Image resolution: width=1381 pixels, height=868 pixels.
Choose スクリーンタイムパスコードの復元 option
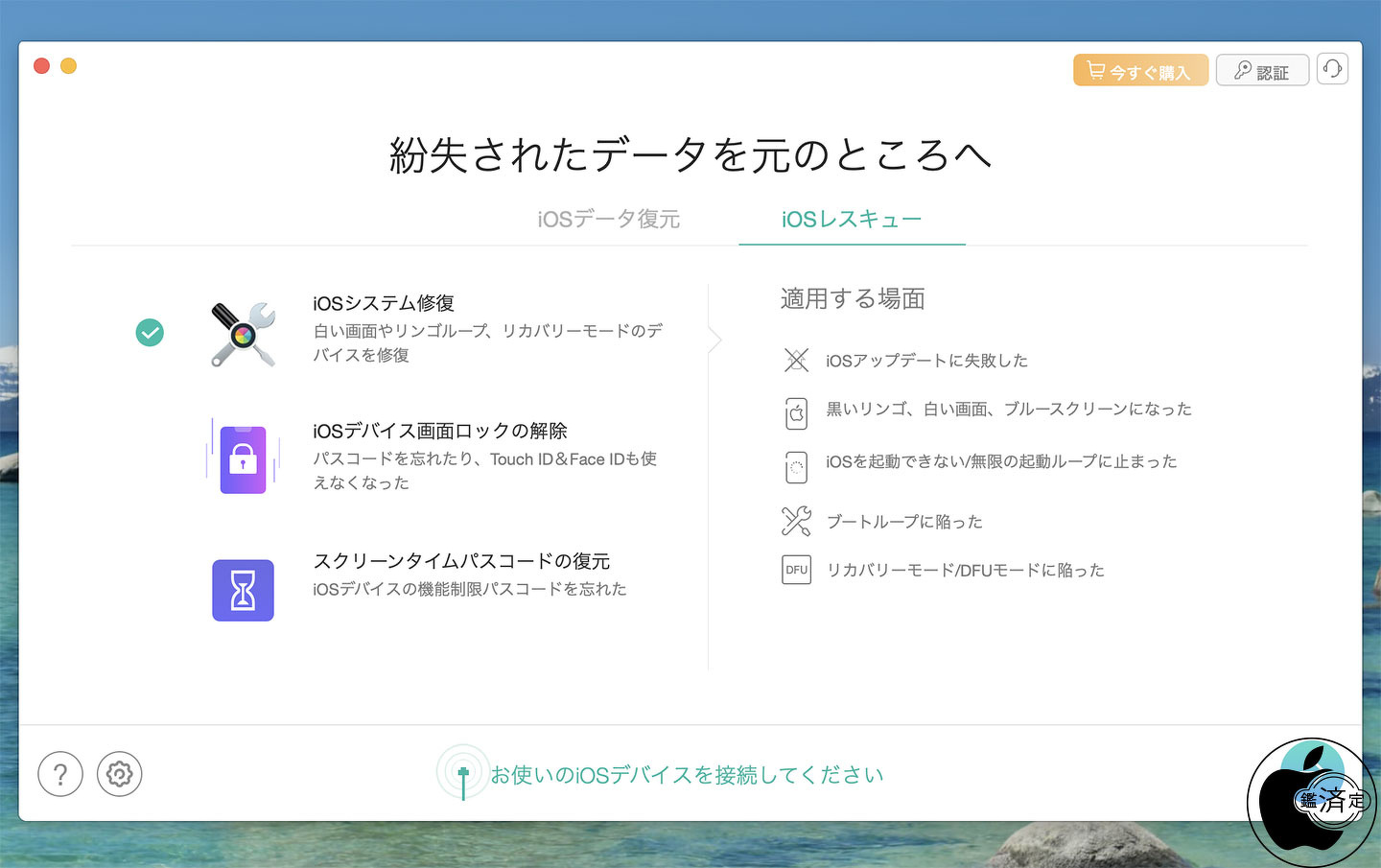coord(461,561)
